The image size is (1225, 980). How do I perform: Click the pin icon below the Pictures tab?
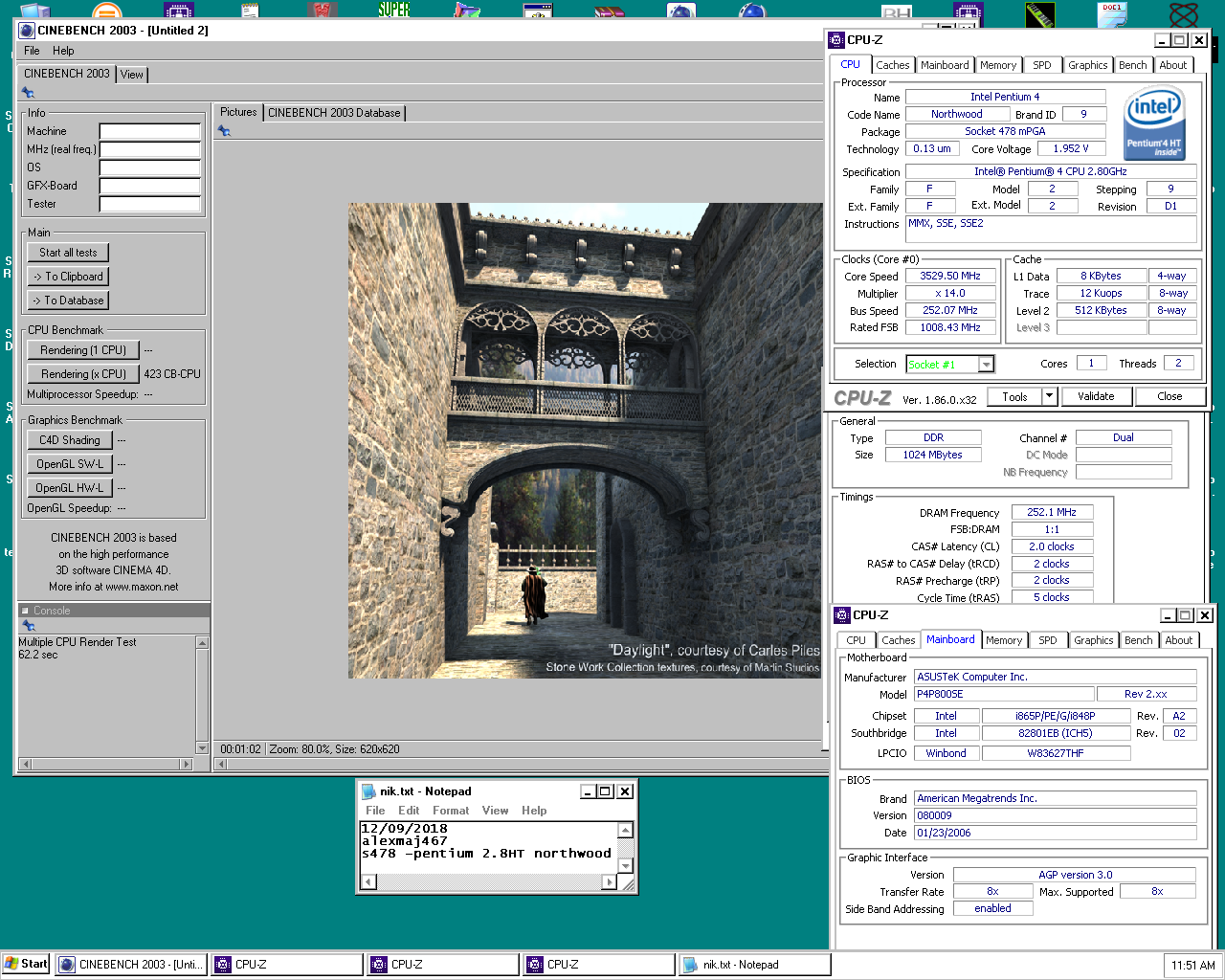pos(224,131)
